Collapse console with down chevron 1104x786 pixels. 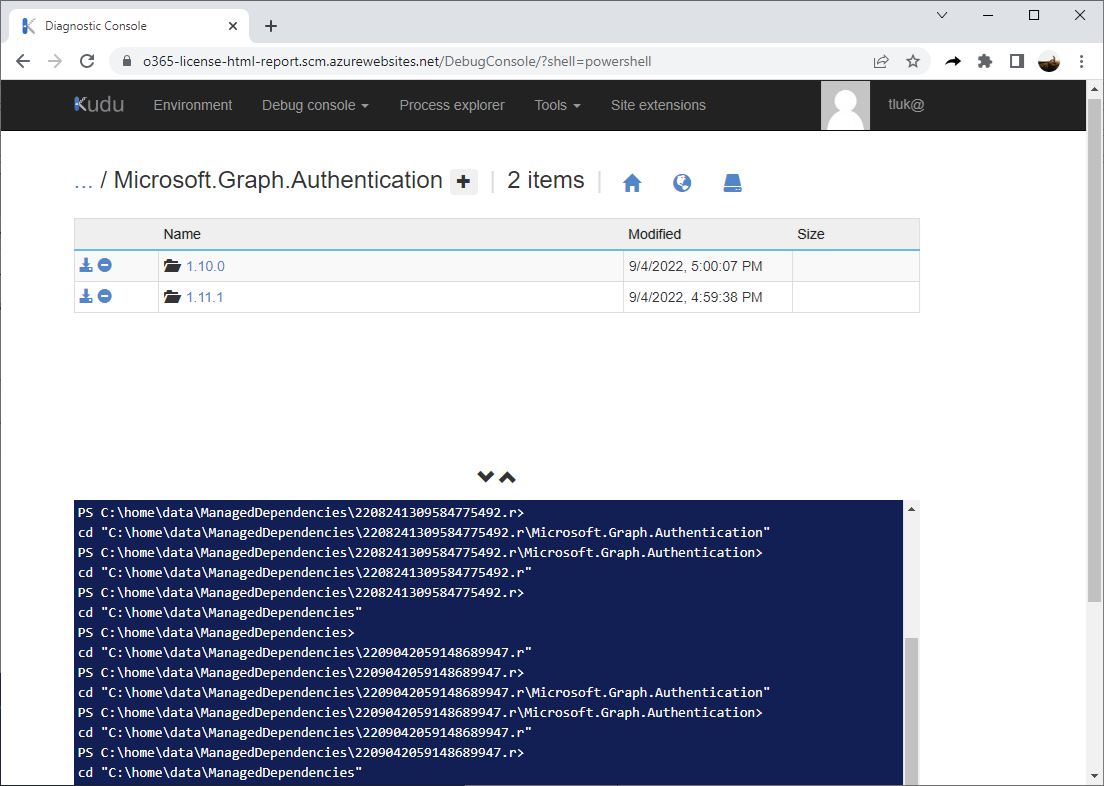[485, 477]
